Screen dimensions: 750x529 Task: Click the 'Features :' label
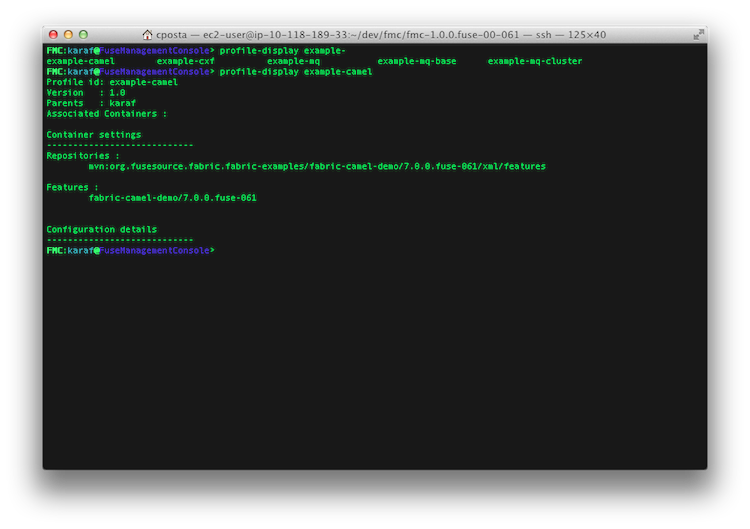72,187
